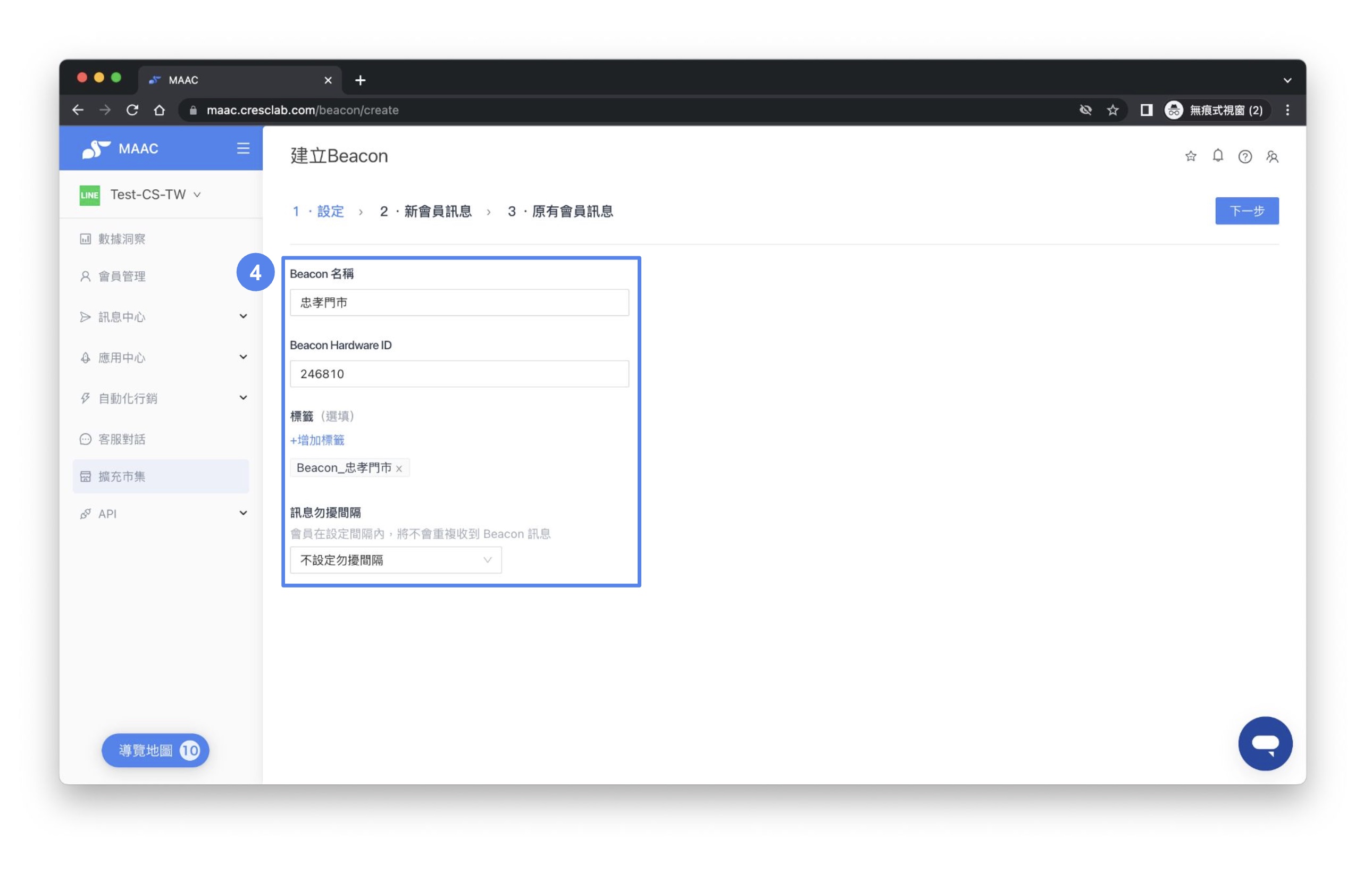Reload the page with browser refresh icon

click(x=132, y=110)
